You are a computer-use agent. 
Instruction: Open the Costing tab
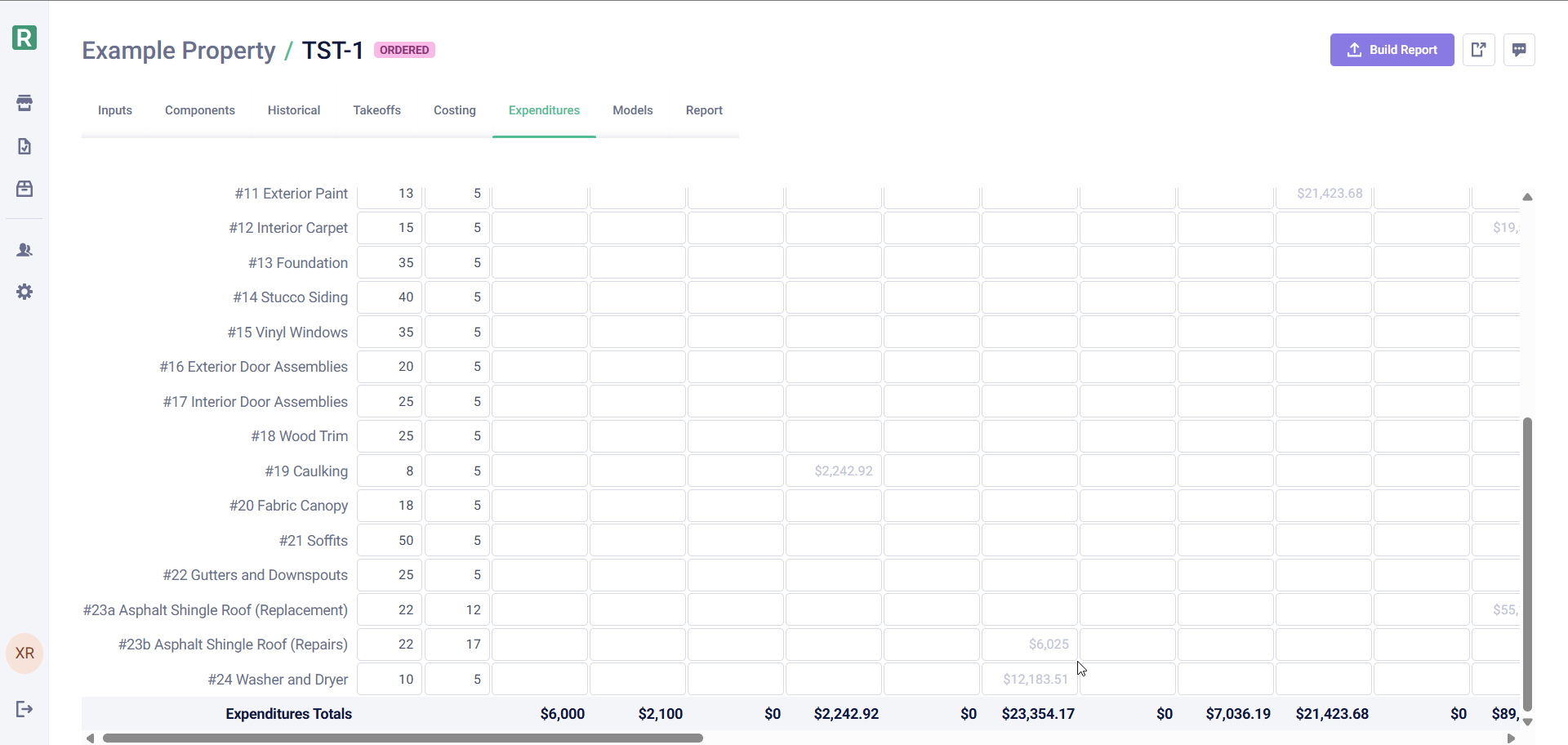point(455,110)
